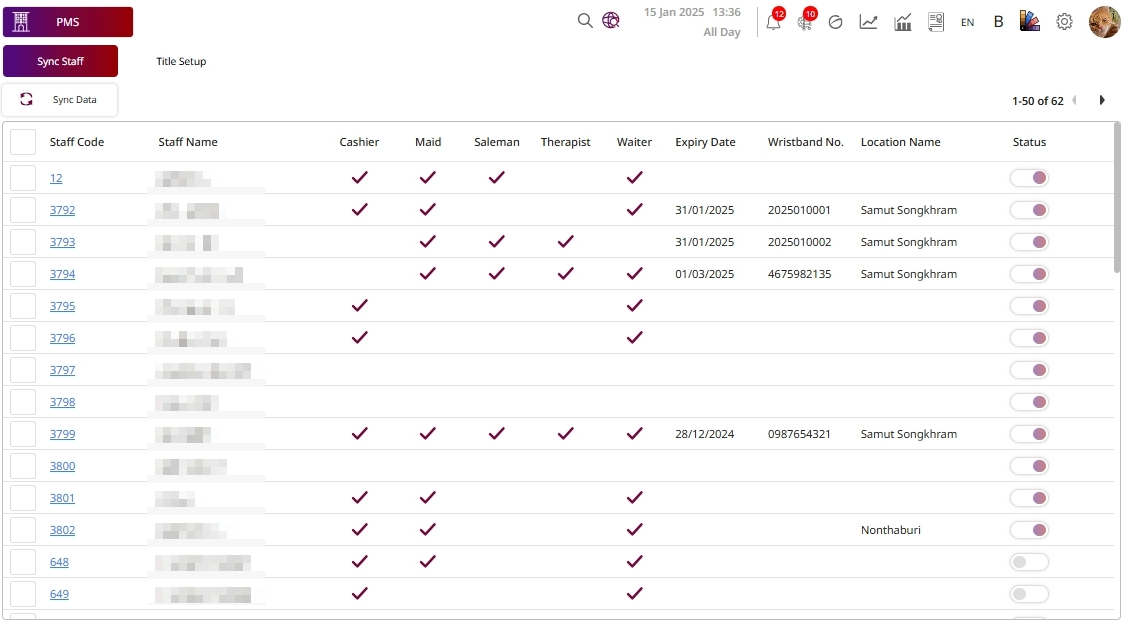Open the color palette theme picker
Screen dimensions: 1124x622
[1030, 22]
